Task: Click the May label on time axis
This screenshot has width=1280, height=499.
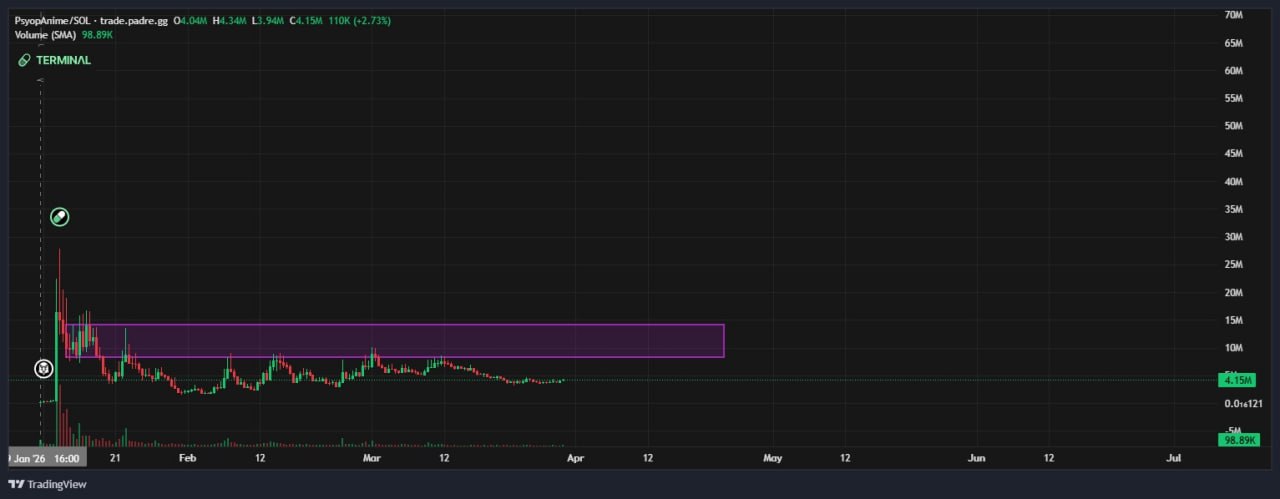Action: pos(772,458)
